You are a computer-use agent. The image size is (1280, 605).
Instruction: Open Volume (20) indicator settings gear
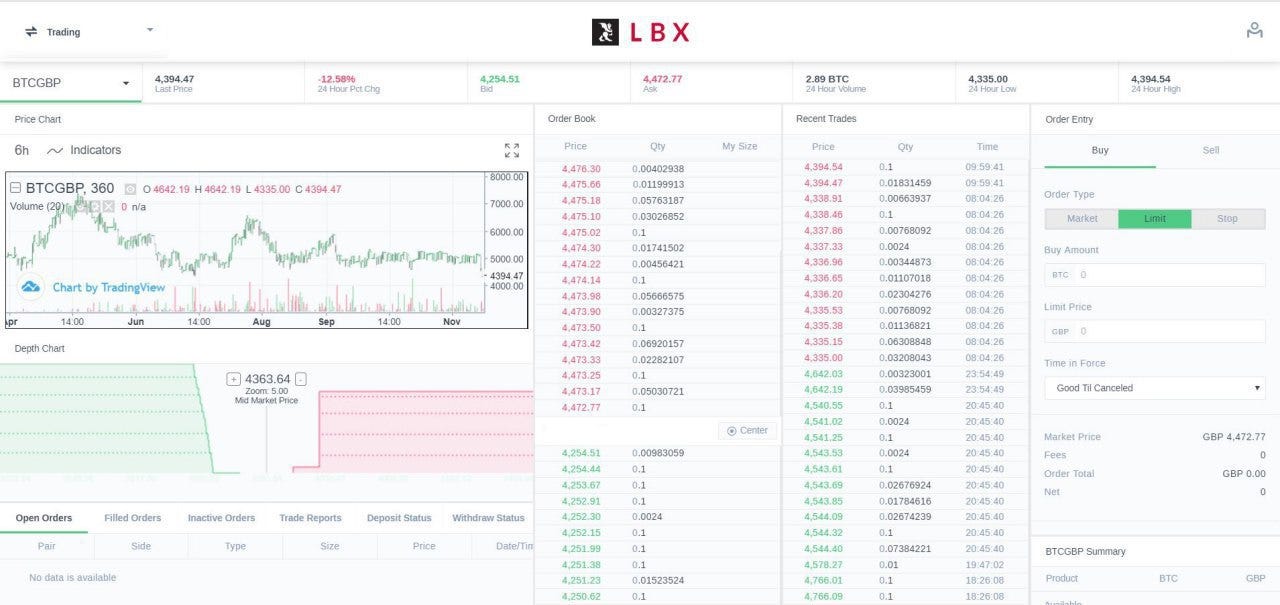pos(96,206)
